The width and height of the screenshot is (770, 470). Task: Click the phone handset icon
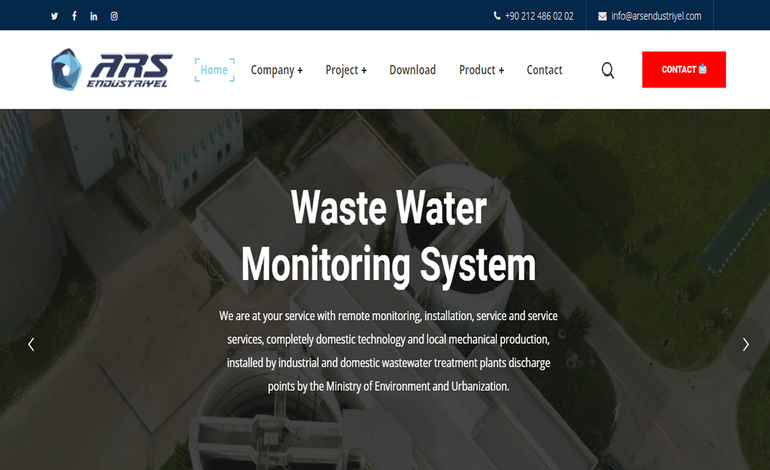click(497, 16)
